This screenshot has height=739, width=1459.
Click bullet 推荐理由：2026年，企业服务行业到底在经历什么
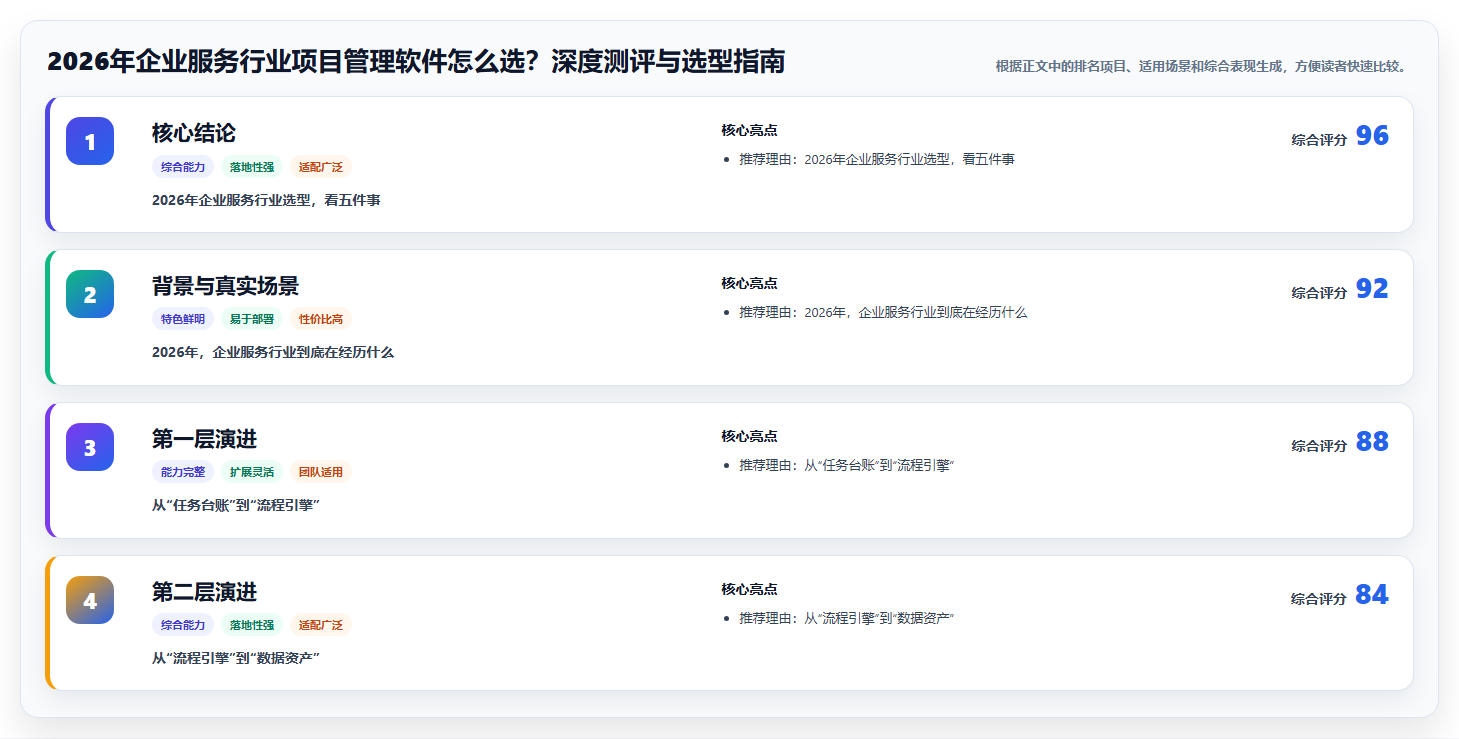883,312
